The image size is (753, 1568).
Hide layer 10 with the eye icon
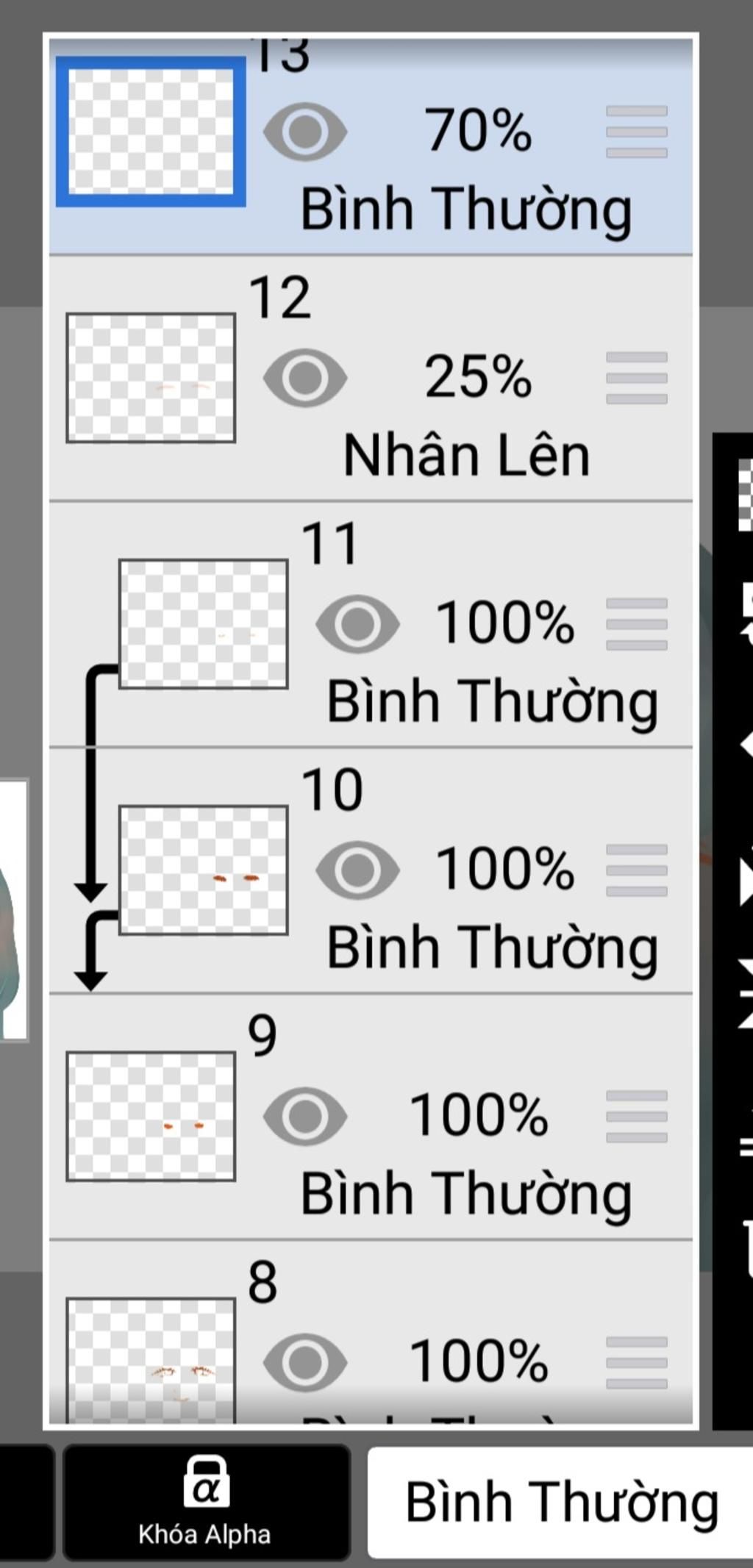pyautogui.click(x=358, y=870)
